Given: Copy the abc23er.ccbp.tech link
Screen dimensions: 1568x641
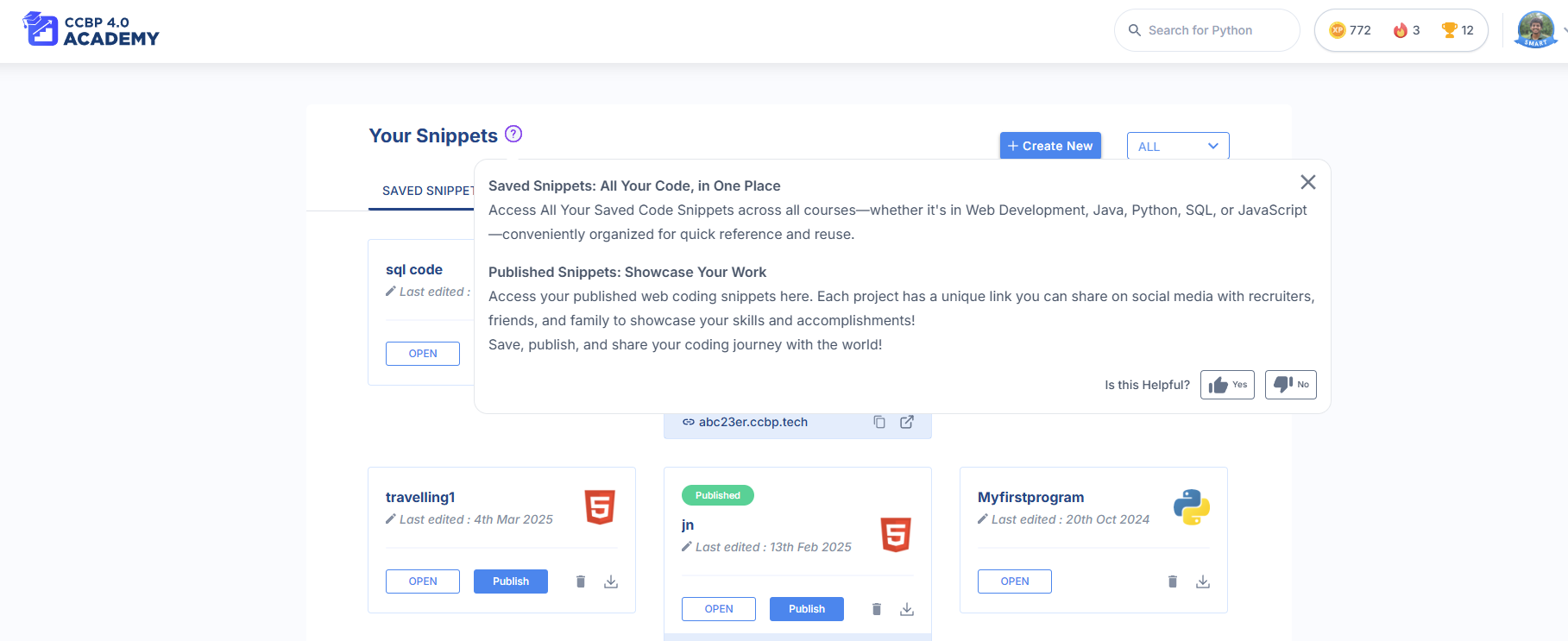Looking at the screenshot, I should point(879,422).
